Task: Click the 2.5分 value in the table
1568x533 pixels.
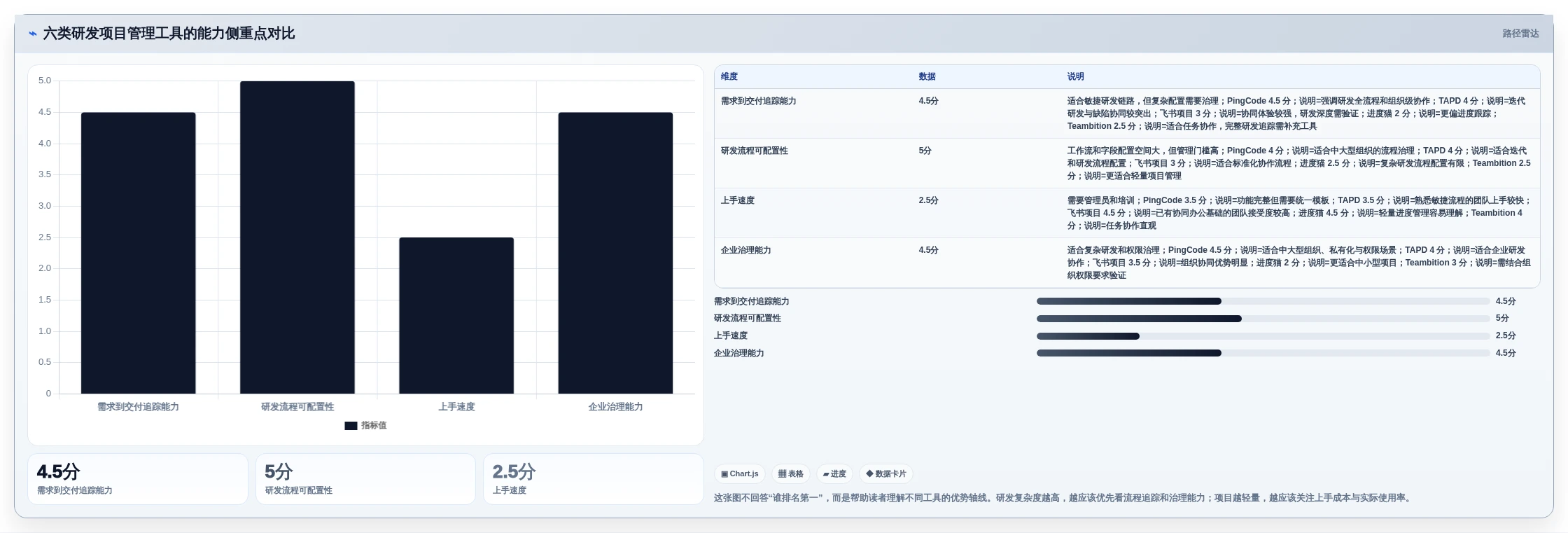Action: click(929, 201)
